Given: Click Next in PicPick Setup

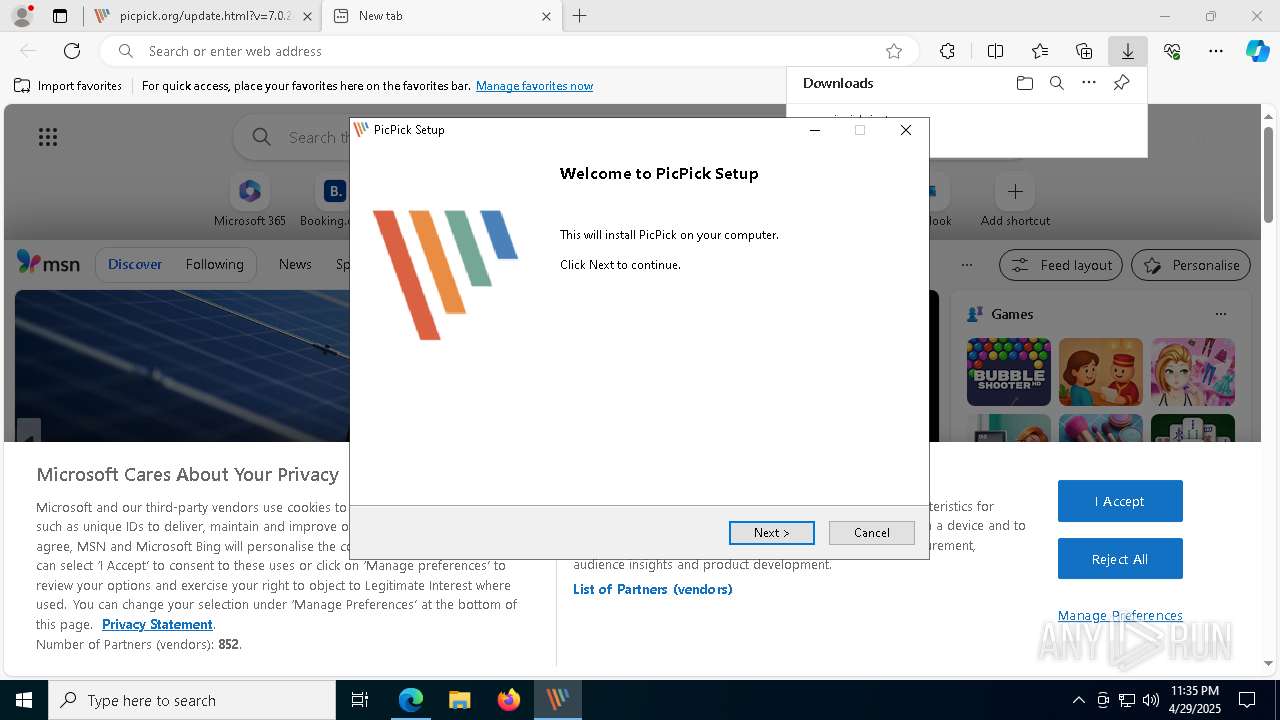Looking at the screenshot, I should click(771, 533).
